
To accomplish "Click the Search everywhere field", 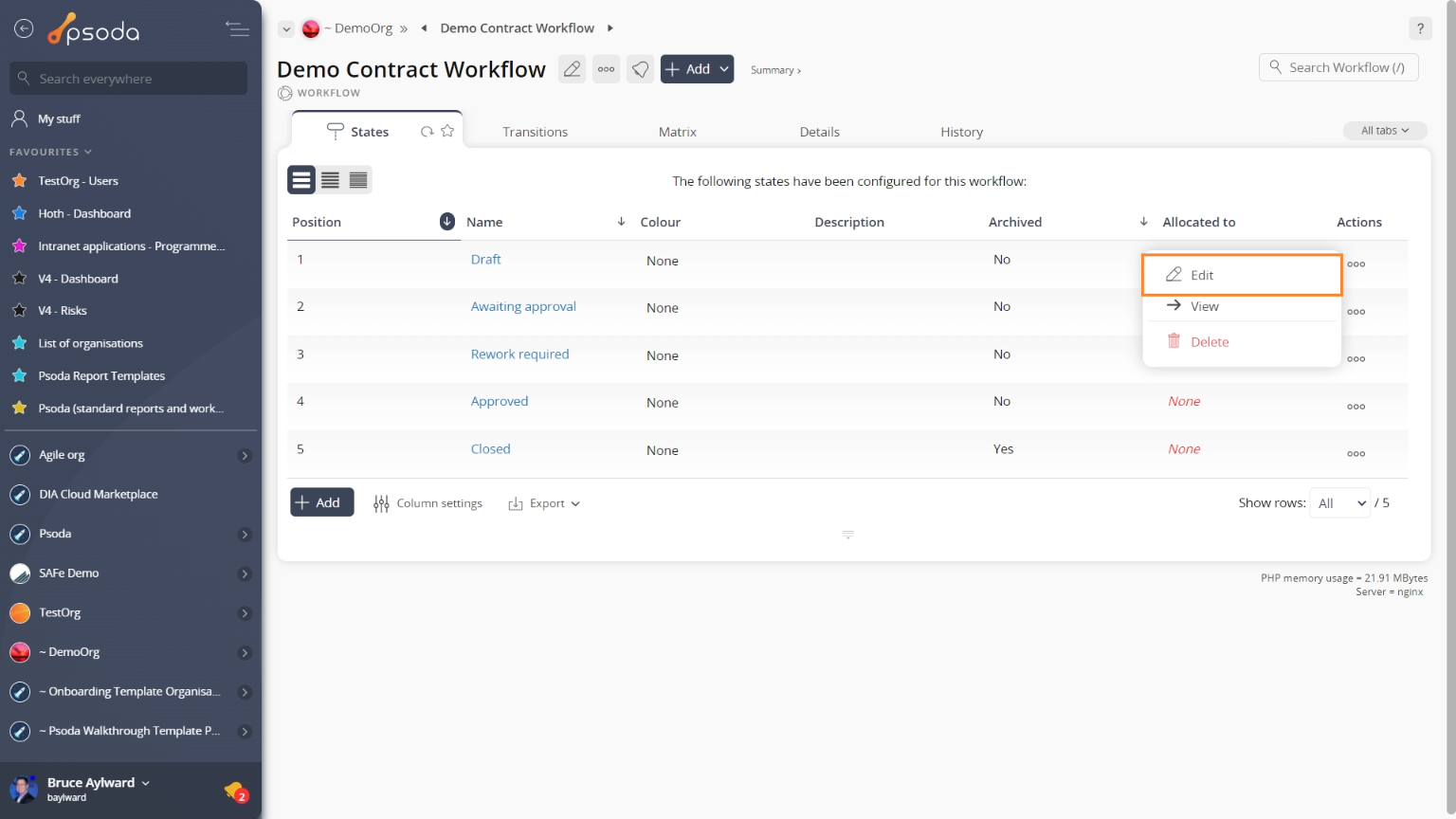I will [x=129, y=79].
